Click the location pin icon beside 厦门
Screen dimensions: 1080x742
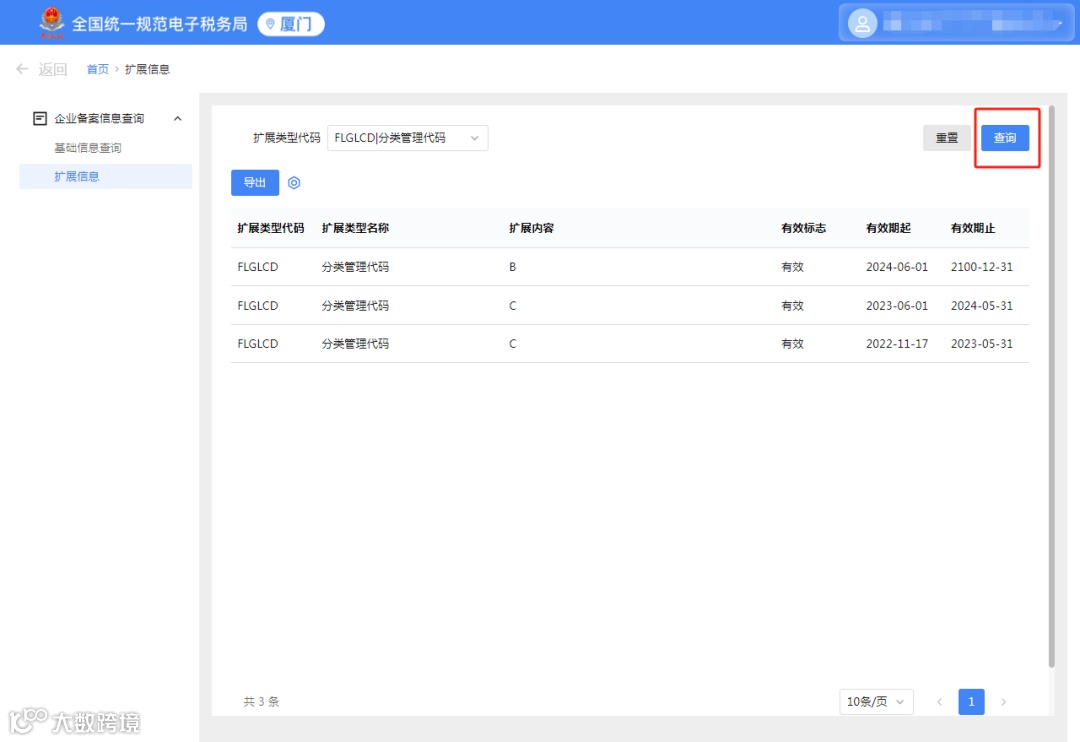(270, 24)
